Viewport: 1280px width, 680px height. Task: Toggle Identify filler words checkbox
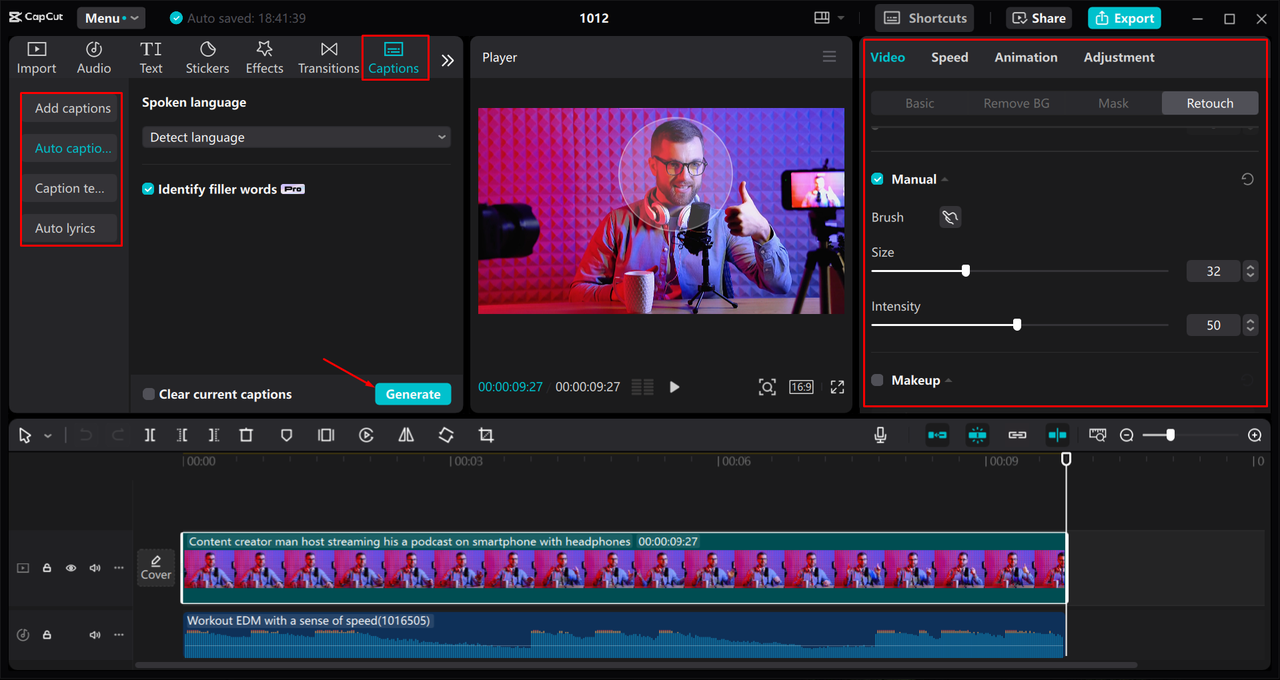click(148, 189)
